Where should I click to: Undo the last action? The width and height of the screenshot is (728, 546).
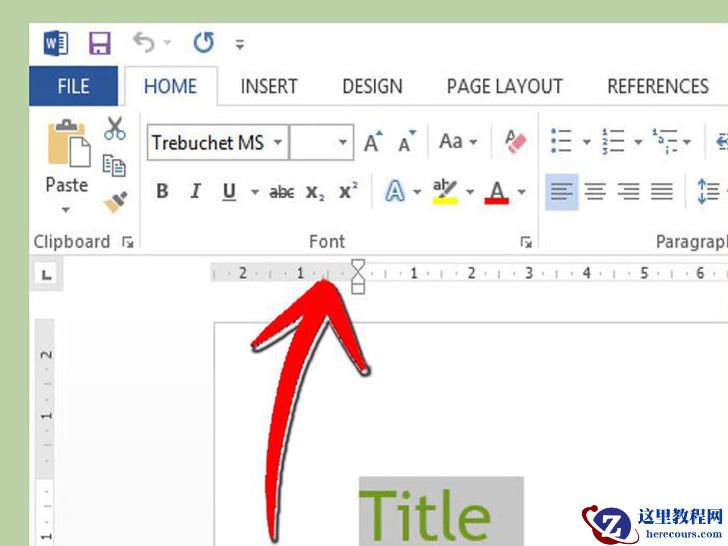143,42
